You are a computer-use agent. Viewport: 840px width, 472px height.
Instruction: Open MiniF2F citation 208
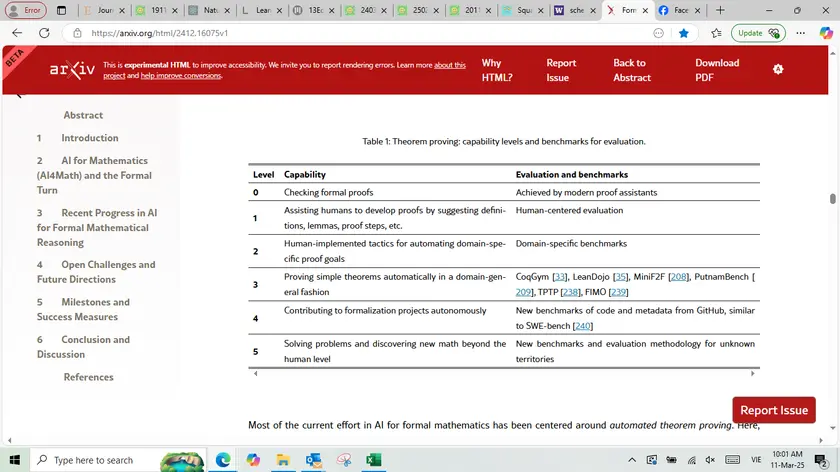pyautogui.click(x=678, y=277)
